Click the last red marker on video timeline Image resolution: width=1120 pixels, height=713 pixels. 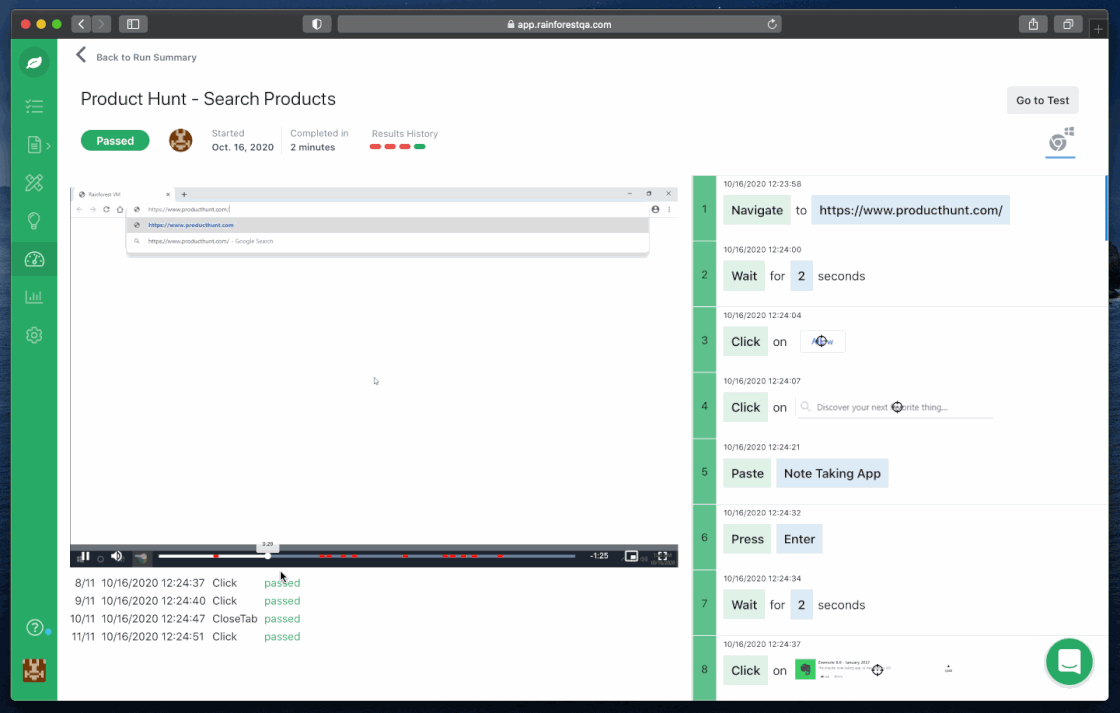pos(499,556)
